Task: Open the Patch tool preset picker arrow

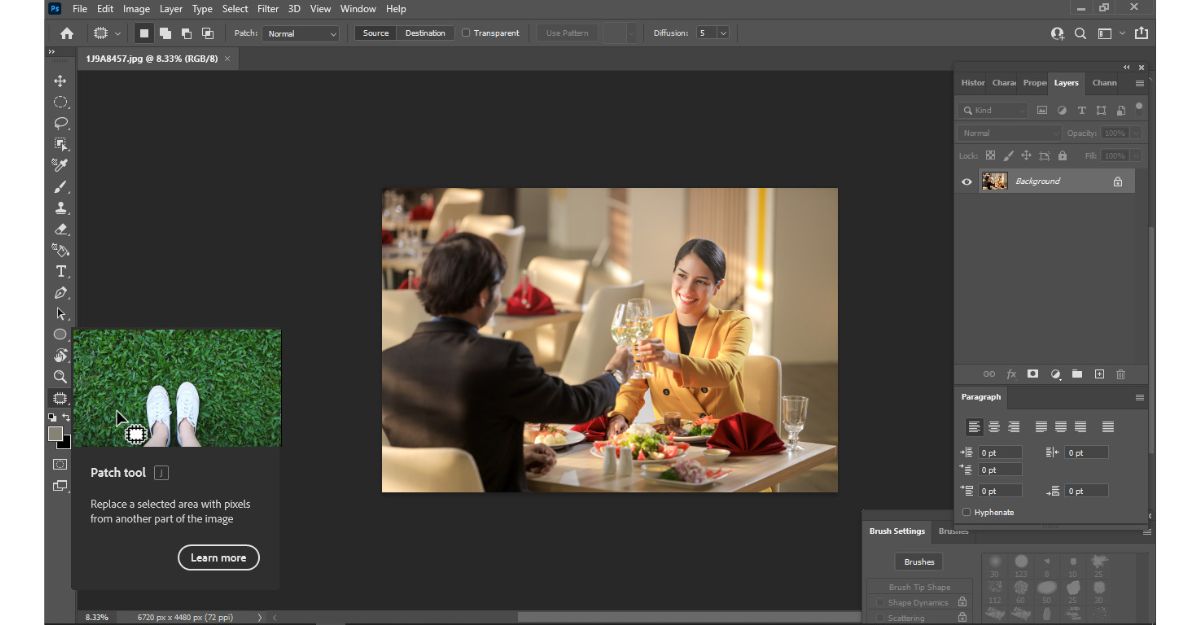Action: [118, 33]
